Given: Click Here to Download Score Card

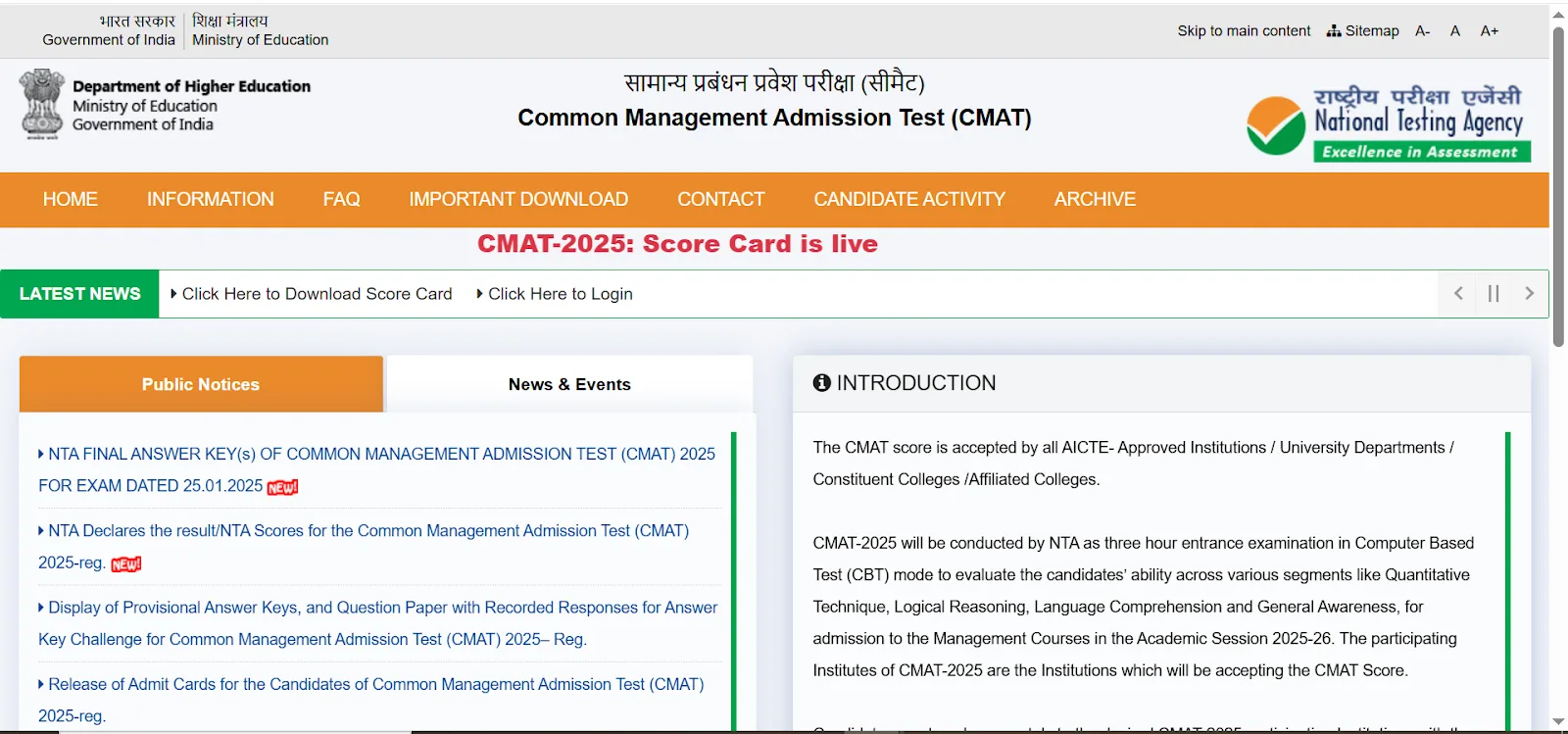Looking at the screenshot, I should 311,294.
